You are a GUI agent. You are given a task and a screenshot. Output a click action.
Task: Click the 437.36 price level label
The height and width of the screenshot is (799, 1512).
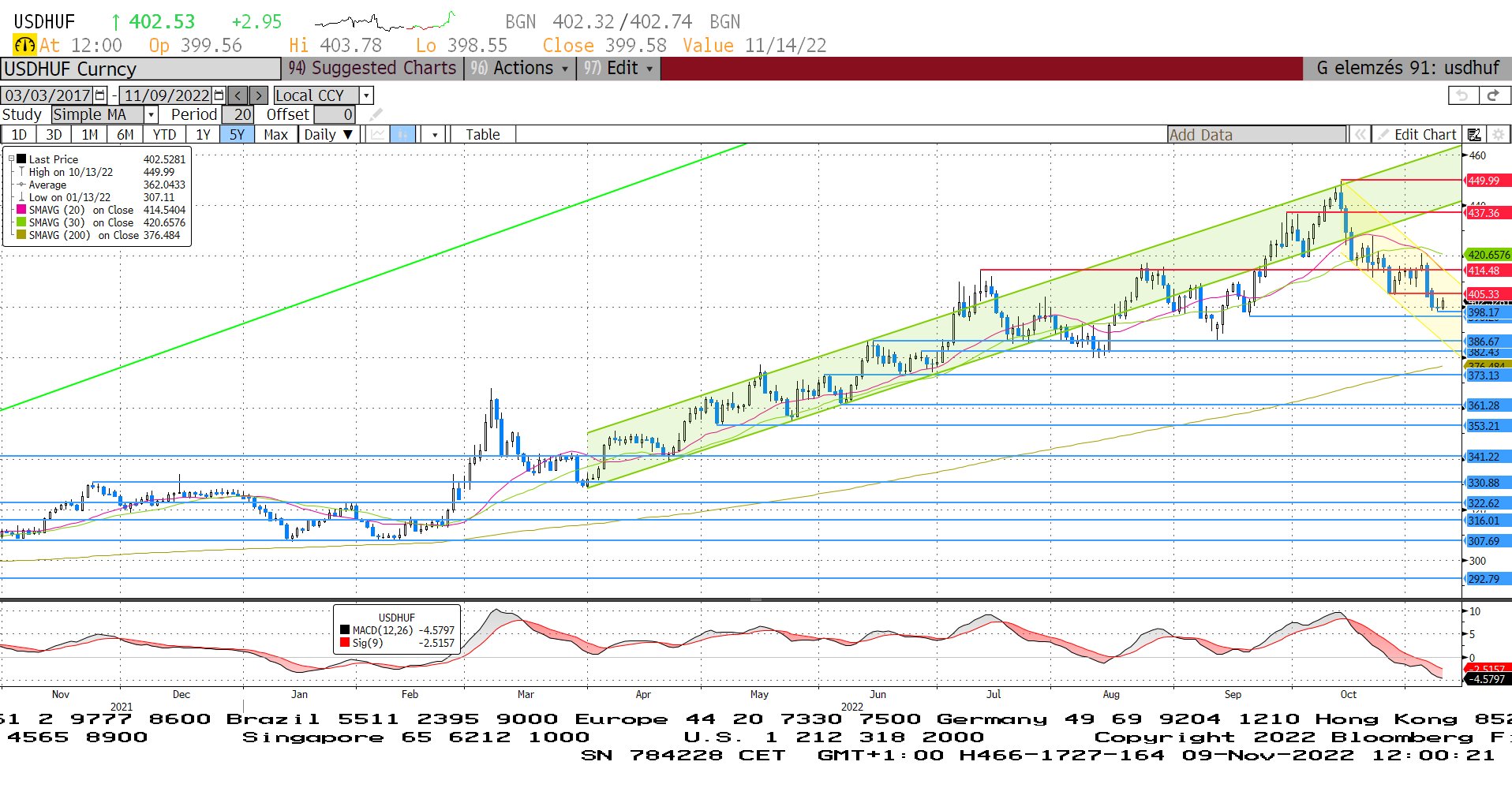tap(1488, 213)
